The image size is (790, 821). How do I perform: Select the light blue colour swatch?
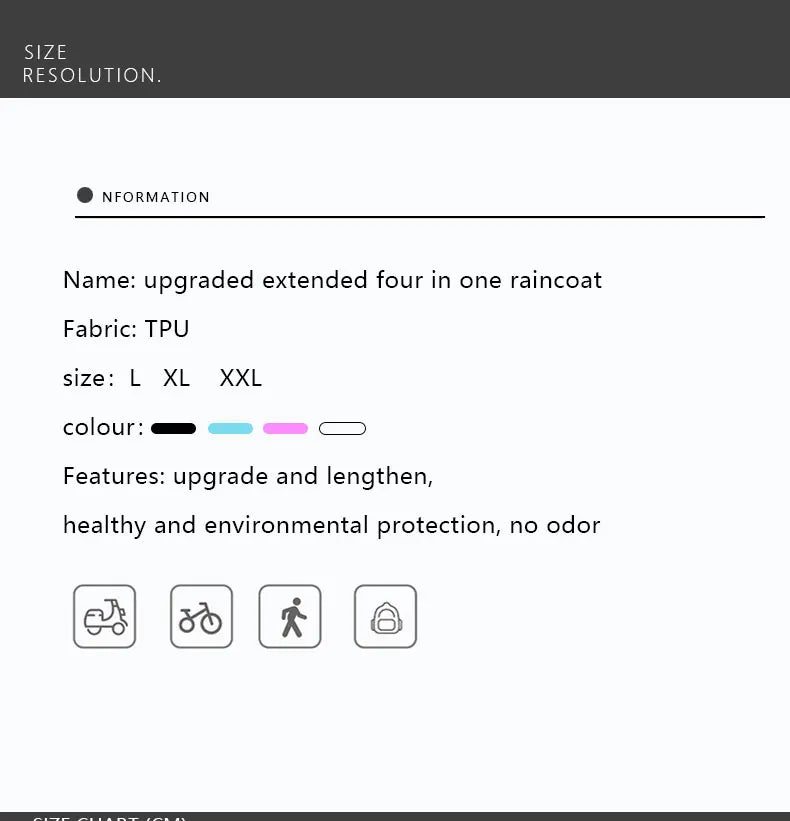[230, 429]
